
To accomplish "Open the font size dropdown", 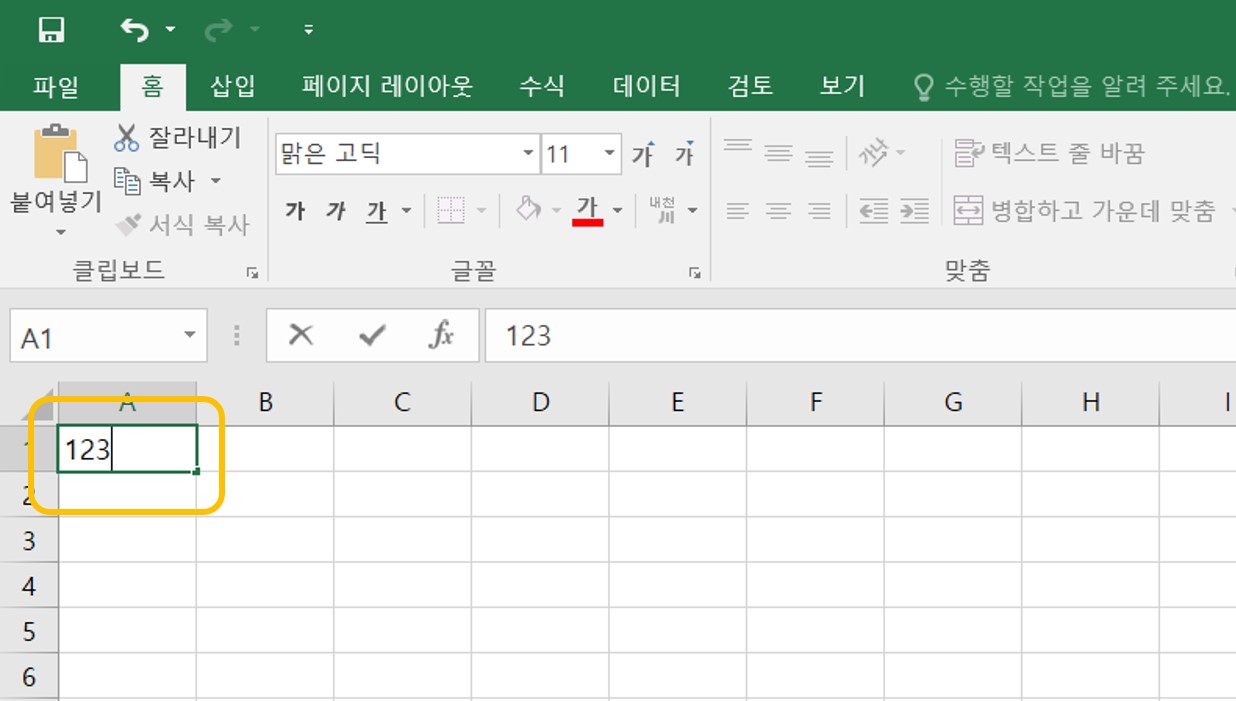I will [x=609, y=154].
